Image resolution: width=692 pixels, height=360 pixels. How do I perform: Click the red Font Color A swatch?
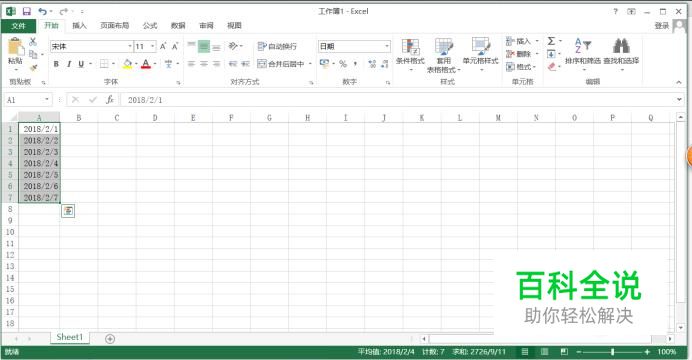click(x=146, y=64)
